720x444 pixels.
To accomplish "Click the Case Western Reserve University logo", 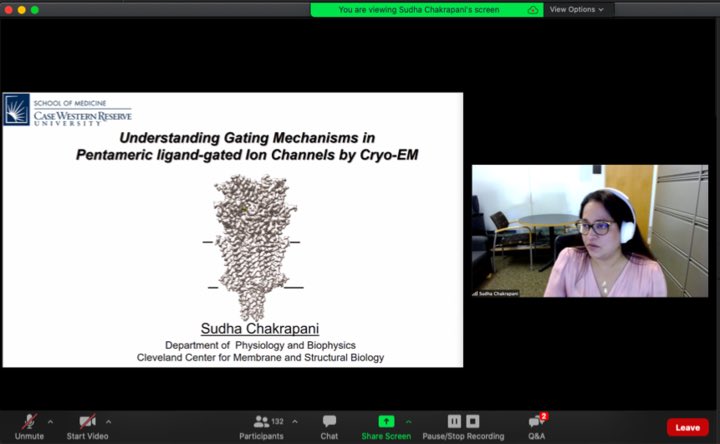I will pyautogui.click(x=68, y=110).
